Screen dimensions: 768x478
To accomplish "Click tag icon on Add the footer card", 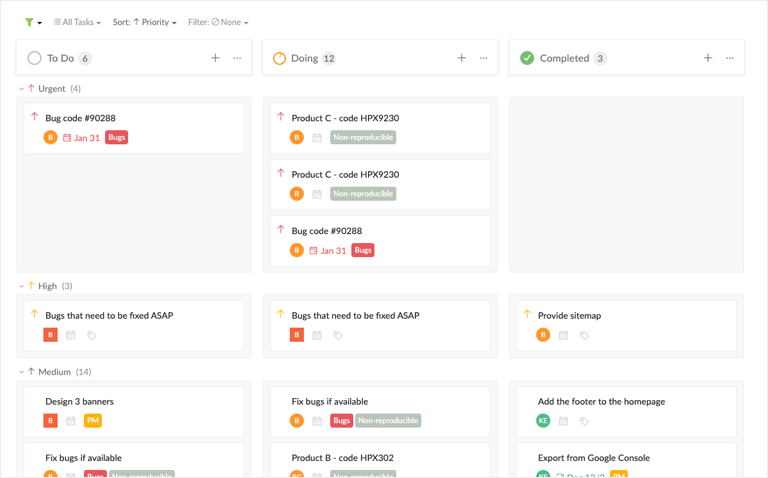I will [584, 421].
